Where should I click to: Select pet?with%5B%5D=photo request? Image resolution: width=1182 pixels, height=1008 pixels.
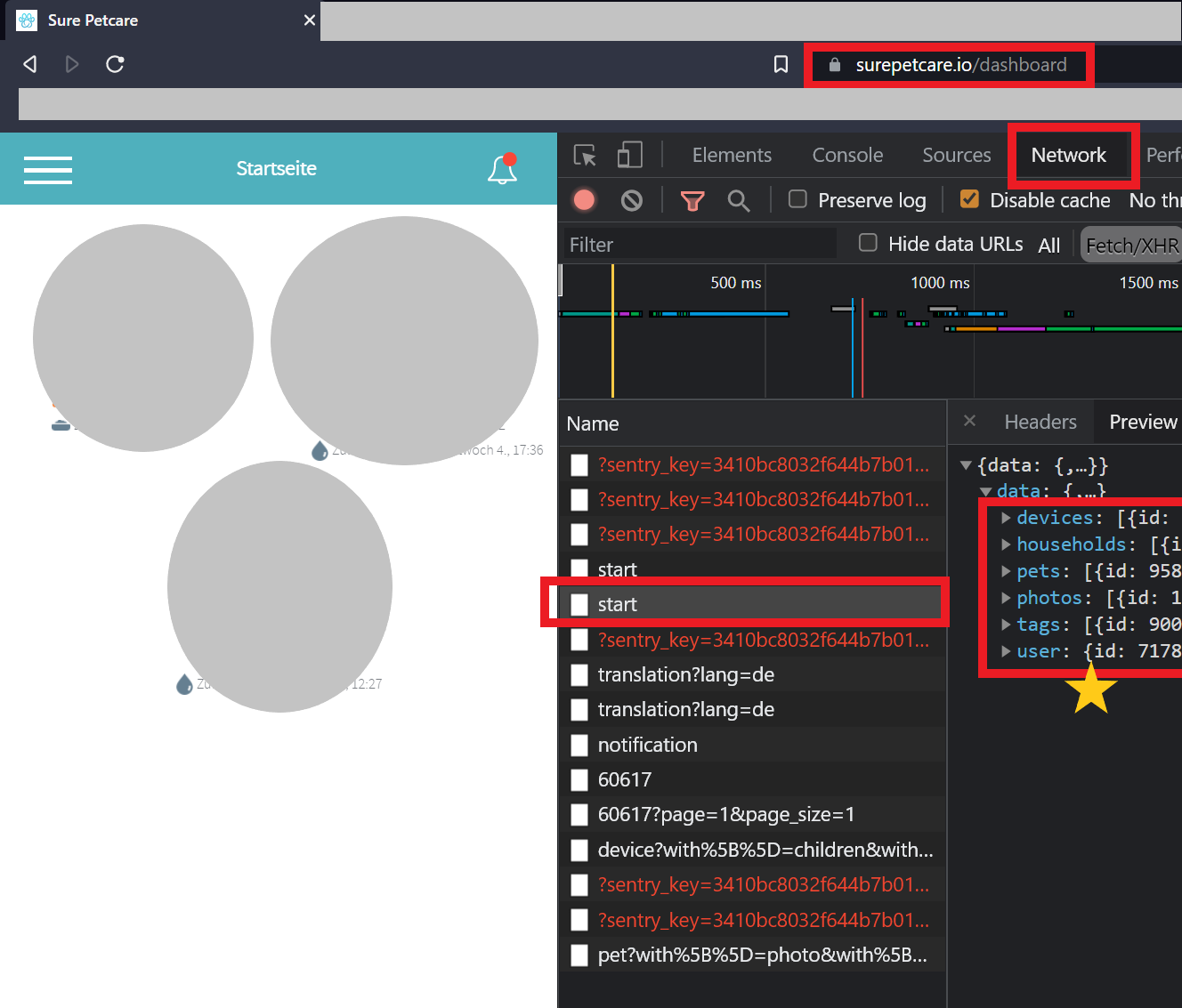pos(751,955)
